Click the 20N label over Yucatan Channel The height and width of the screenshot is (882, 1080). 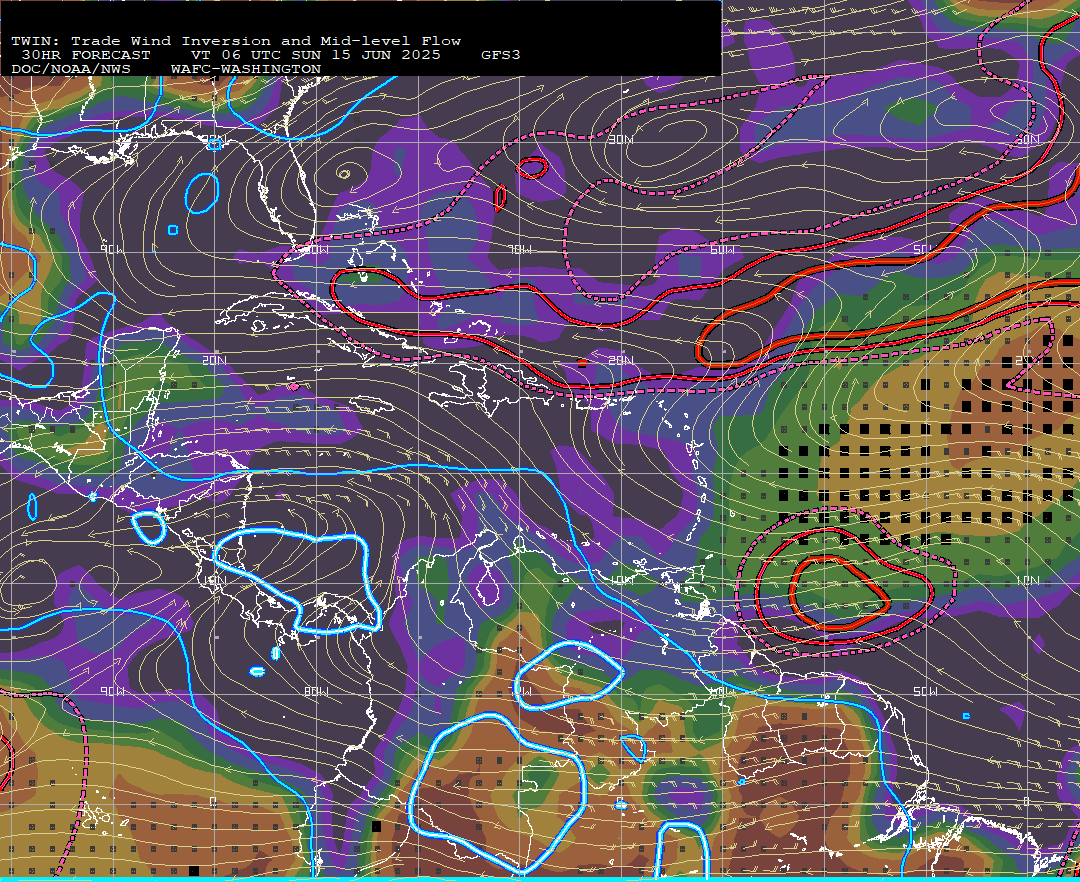pos(214,360)
